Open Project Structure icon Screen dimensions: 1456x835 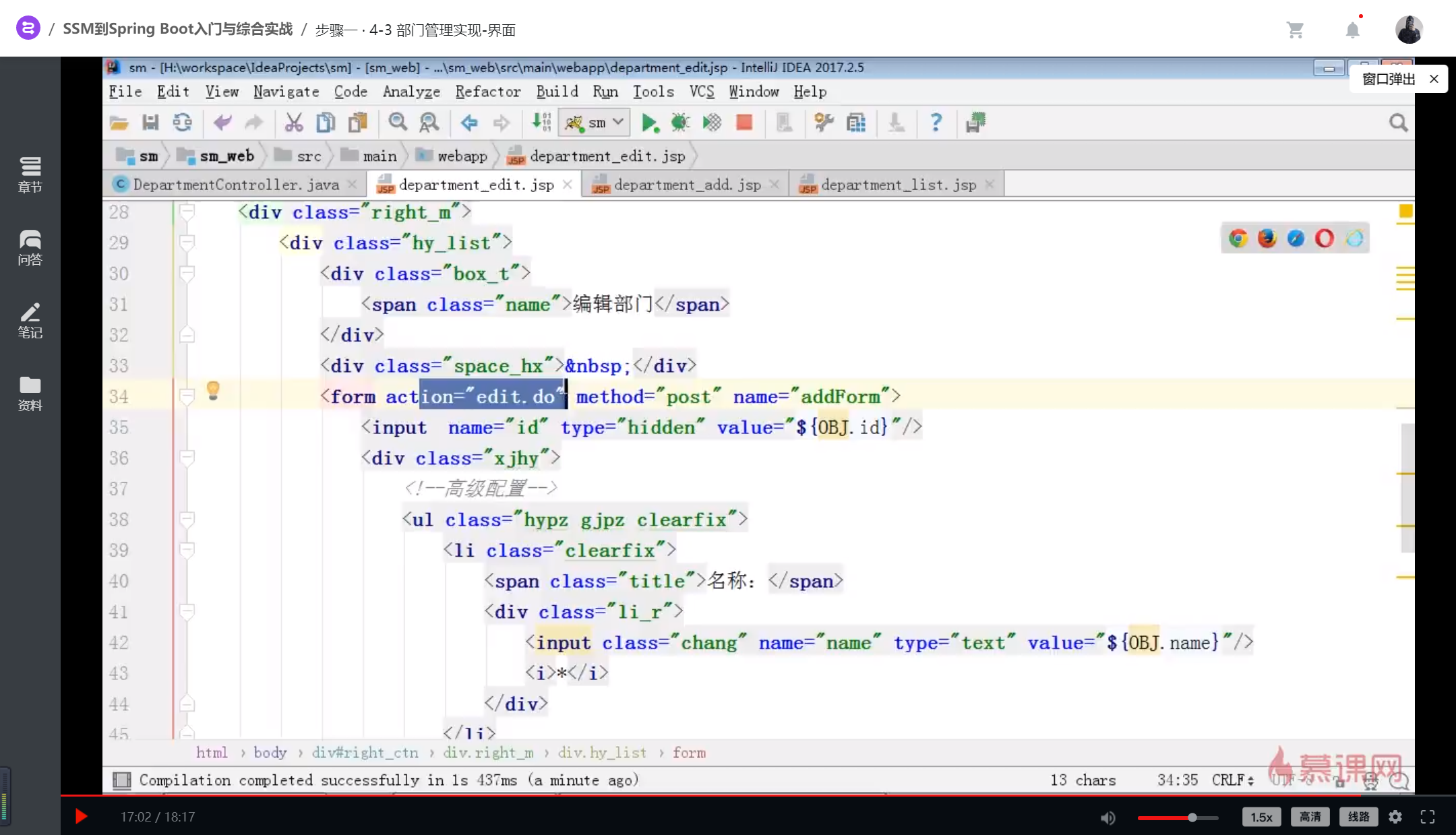pos(856,123)
